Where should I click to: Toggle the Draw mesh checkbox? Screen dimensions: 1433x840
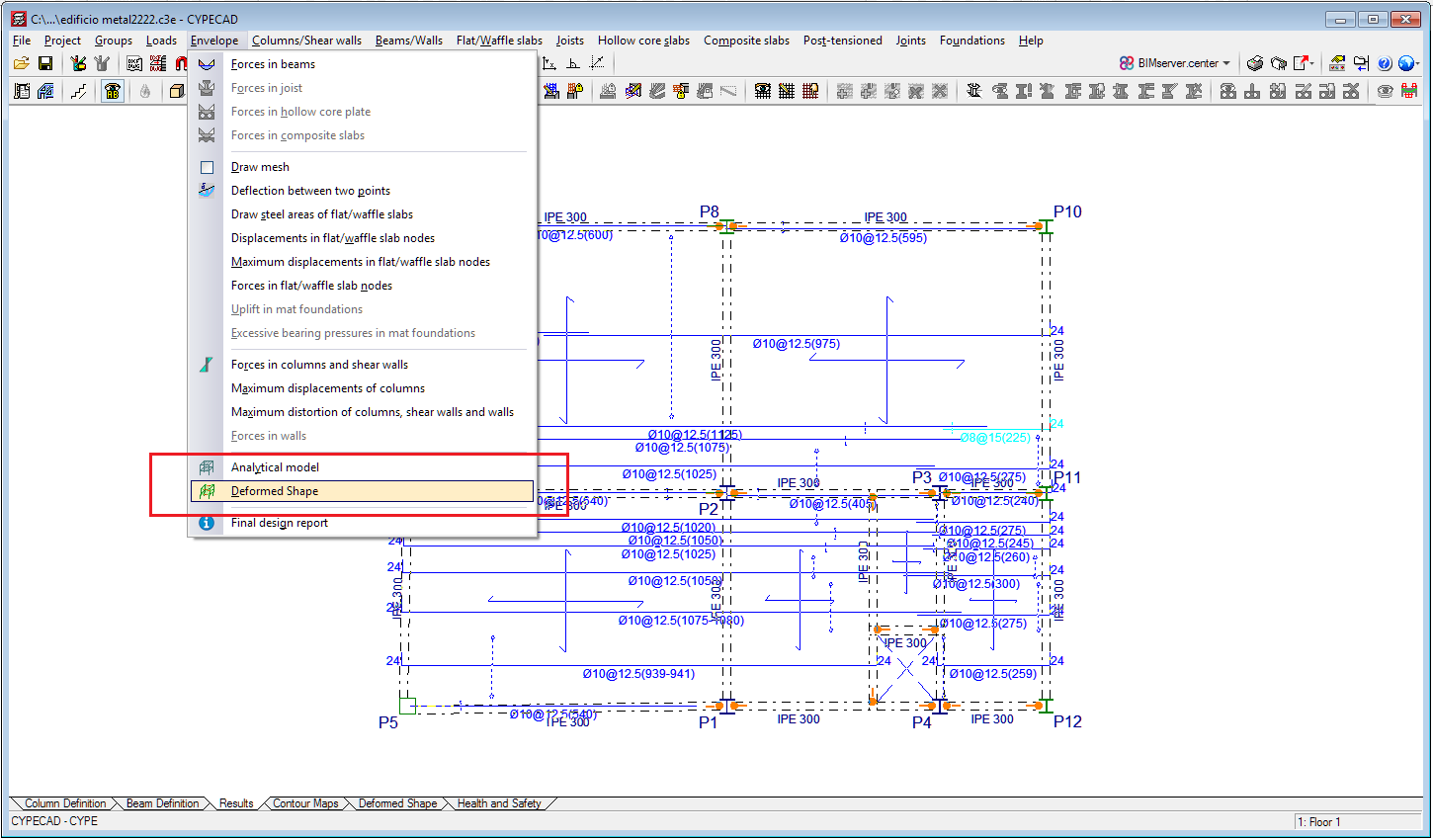click(207, 167)
